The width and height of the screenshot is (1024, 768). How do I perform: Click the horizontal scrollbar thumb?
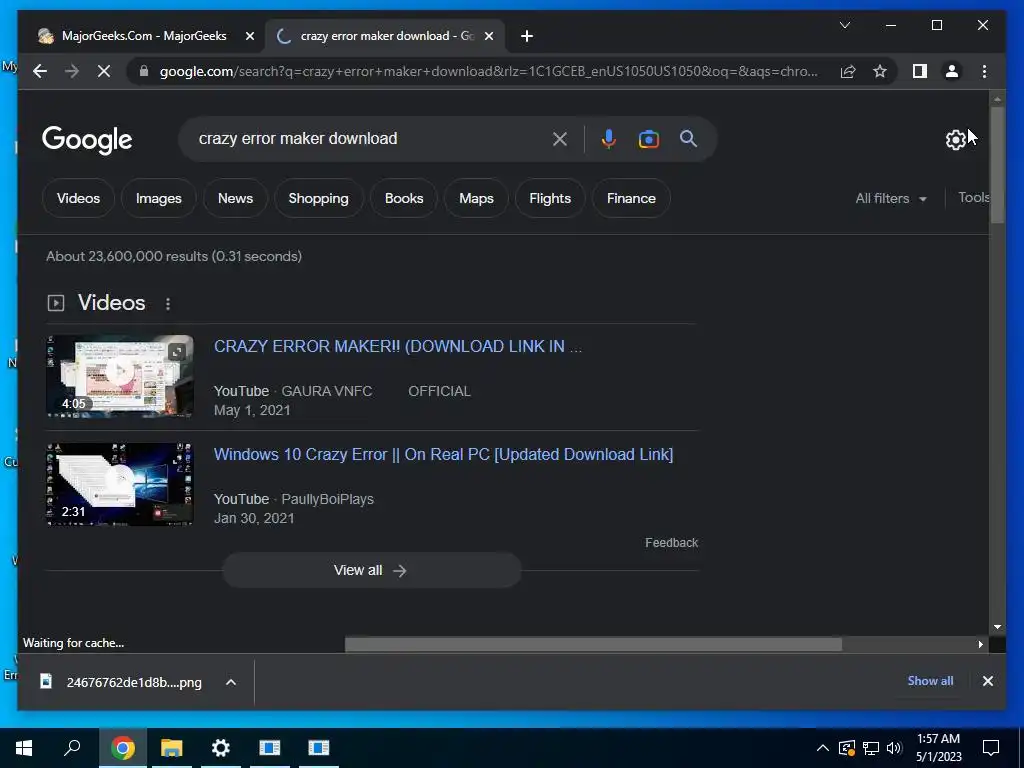593,645
